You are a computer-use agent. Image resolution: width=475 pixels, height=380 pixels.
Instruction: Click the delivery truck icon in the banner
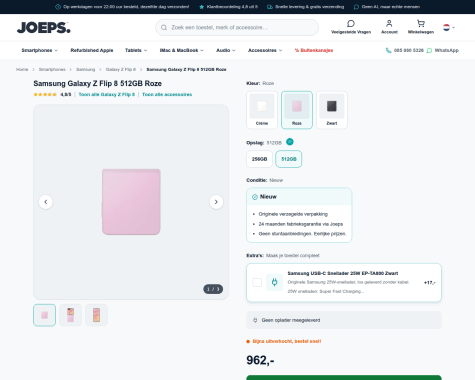click(270, 7)
